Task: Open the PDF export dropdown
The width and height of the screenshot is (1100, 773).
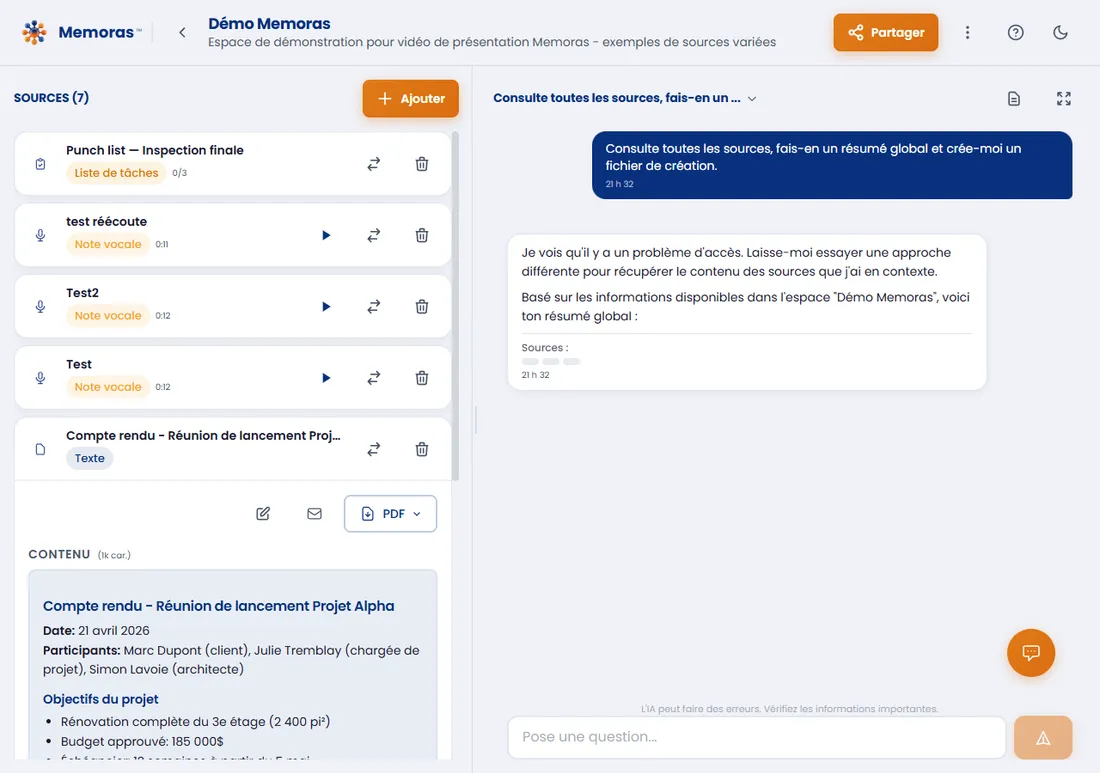Action: pyautogui.click(x=390, y=513)
